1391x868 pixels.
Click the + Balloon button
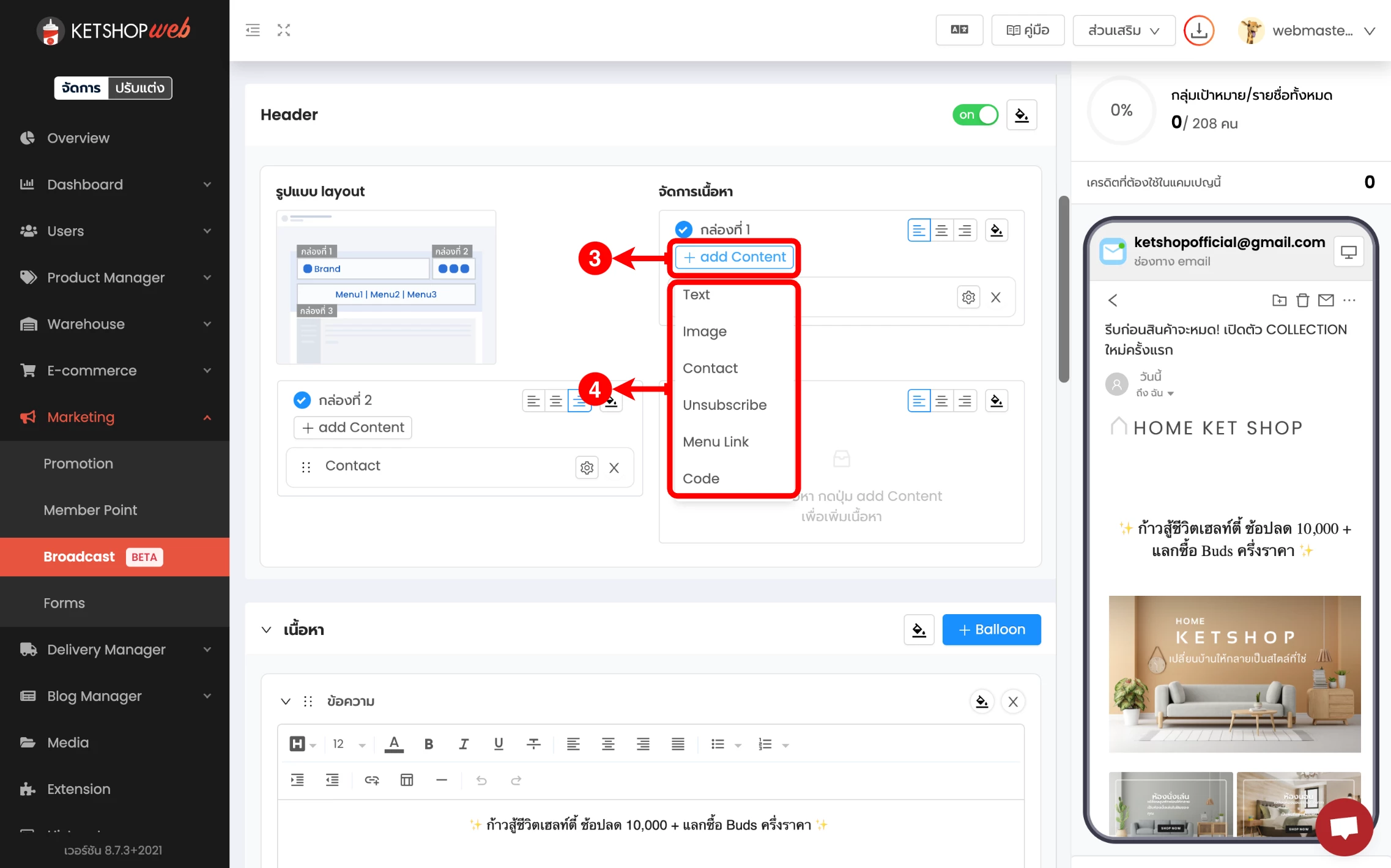(991, 629)
